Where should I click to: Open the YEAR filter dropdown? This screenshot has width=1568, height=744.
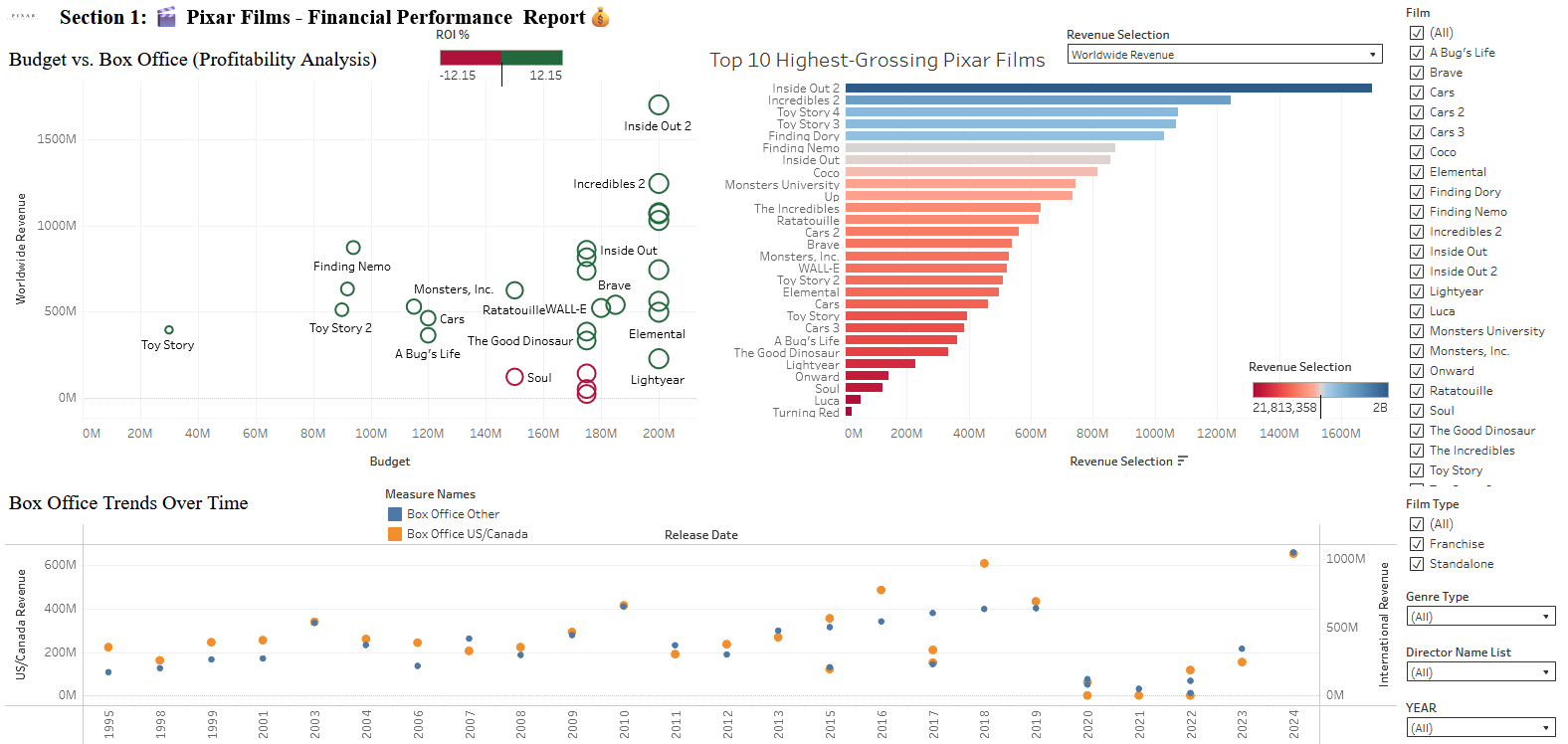[x=1480, y=728]
